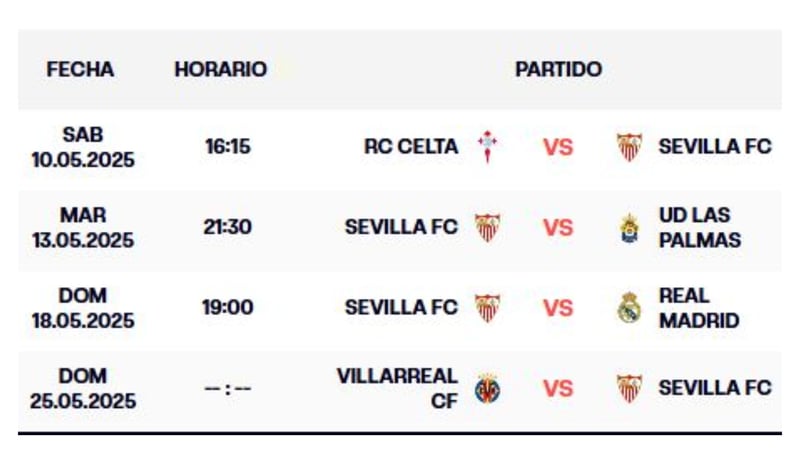This screenshot has width=800, height=453.
Task: Click VS in the Real Madrid row
Action: (558, 308)
